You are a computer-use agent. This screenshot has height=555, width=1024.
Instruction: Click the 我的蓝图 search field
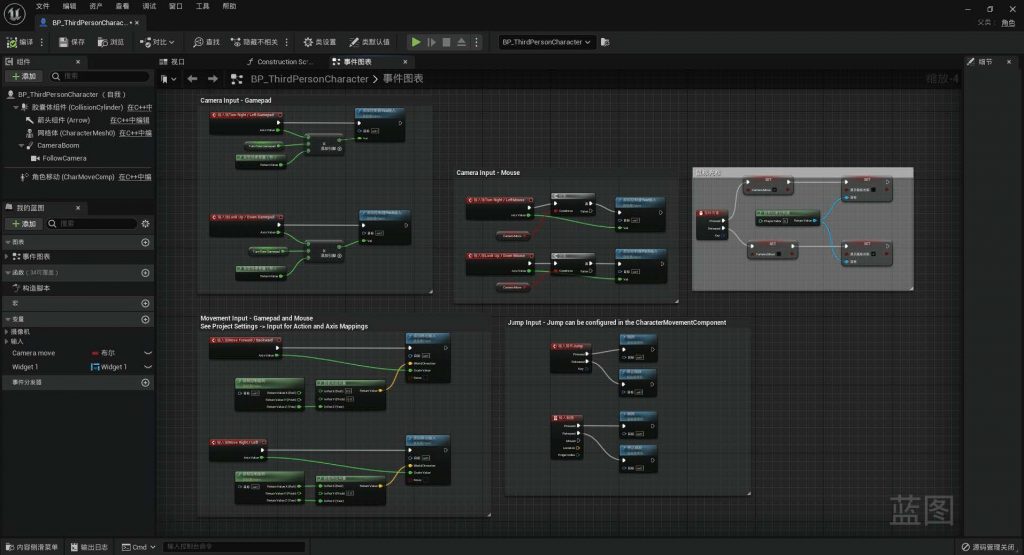(91, 223)
